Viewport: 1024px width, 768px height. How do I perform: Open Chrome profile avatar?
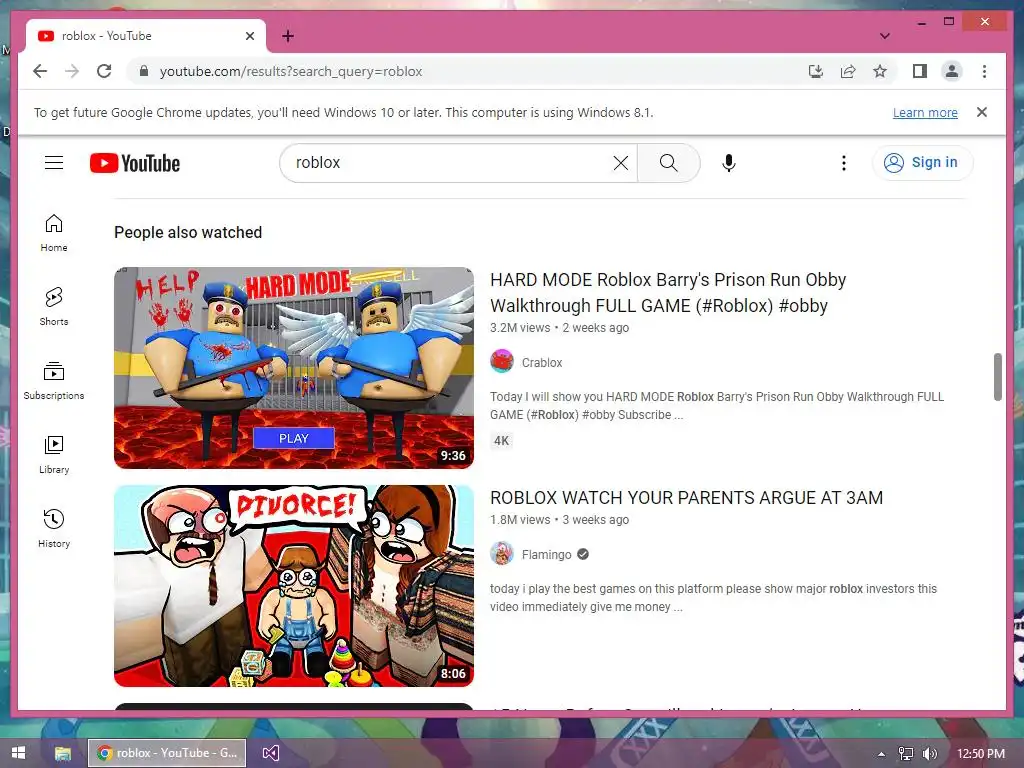click(x=952, y=71)
